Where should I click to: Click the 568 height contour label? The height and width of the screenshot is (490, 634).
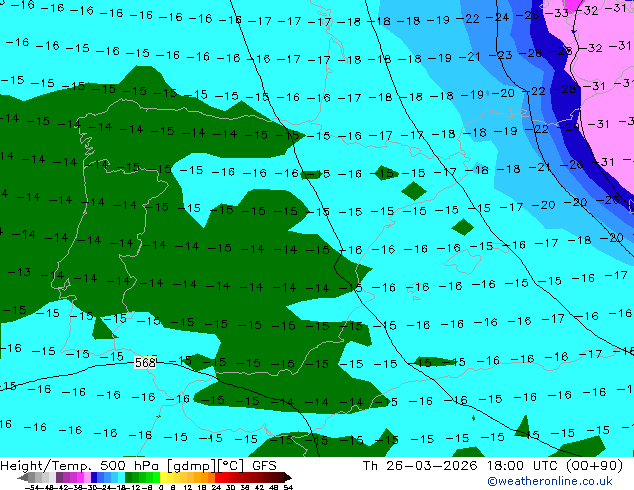145,363
